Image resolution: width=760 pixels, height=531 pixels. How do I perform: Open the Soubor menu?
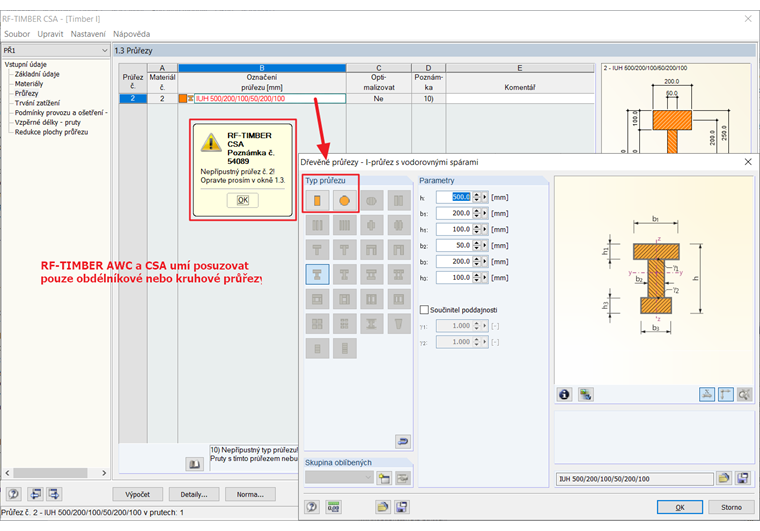click(x=17, y=34)
